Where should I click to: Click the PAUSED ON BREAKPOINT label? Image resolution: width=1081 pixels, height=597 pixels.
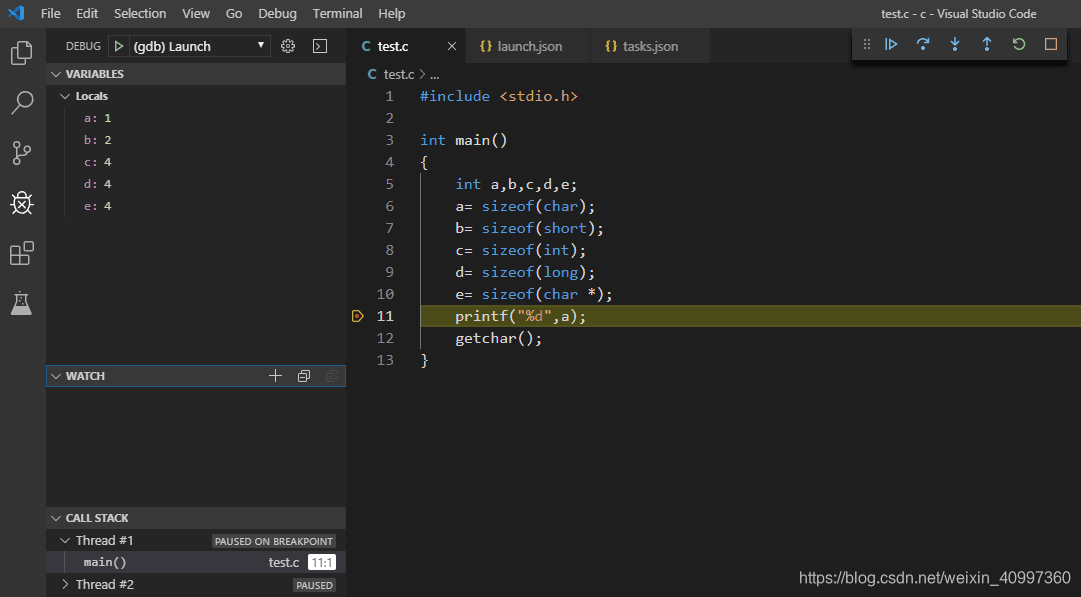tap(274, 541)
